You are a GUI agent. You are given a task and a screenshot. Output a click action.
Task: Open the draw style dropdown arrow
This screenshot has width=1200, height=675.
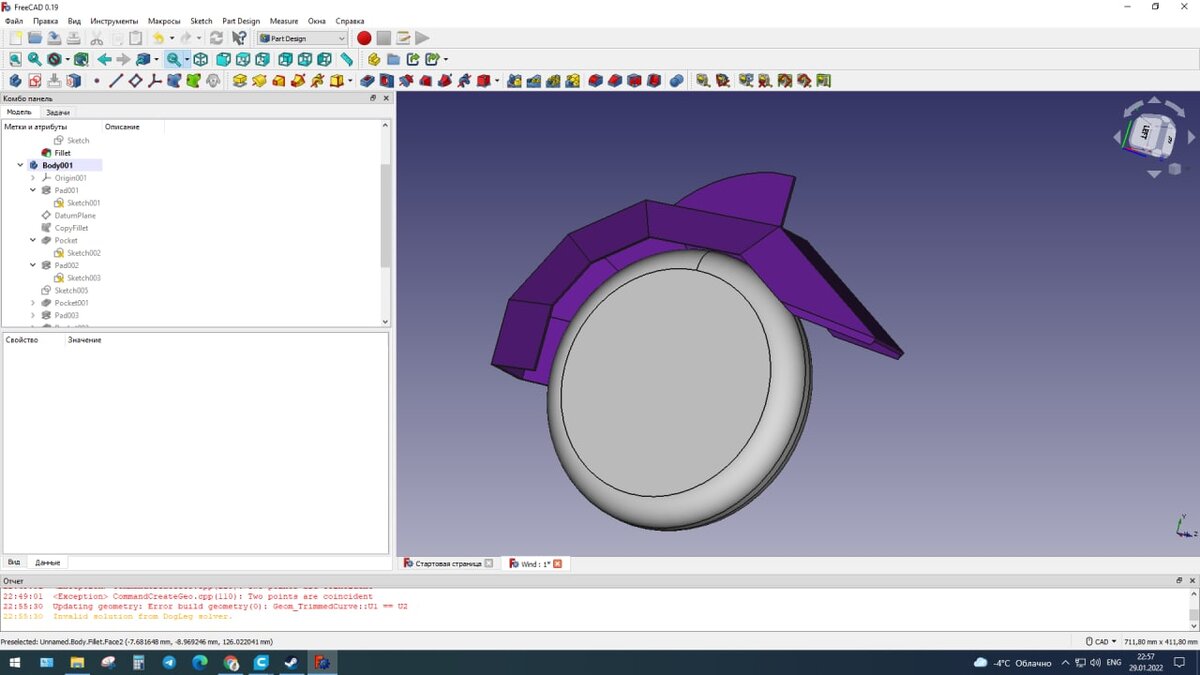pos(68,60)
